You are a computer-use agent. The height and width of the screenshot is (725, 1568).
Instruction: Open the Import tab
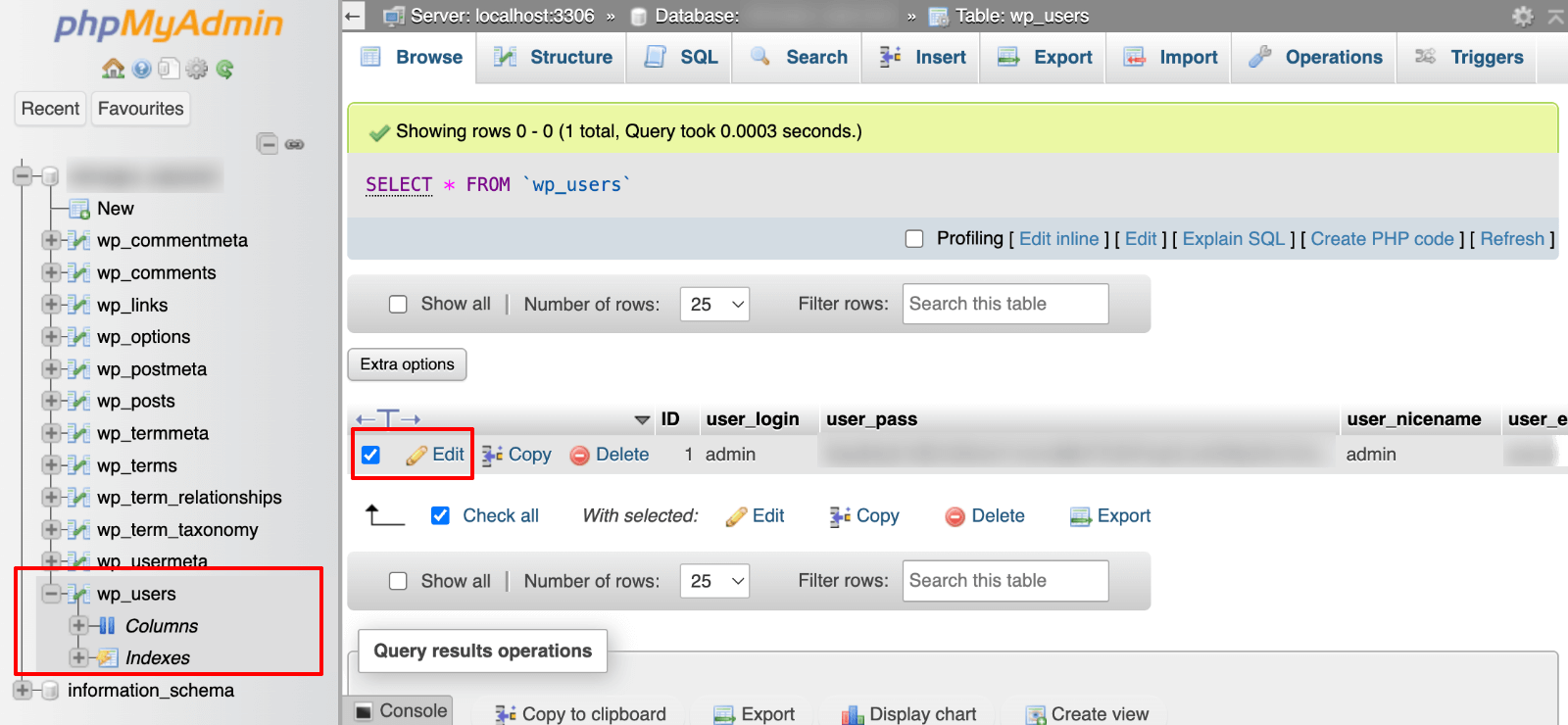[x=1169, y=57]
